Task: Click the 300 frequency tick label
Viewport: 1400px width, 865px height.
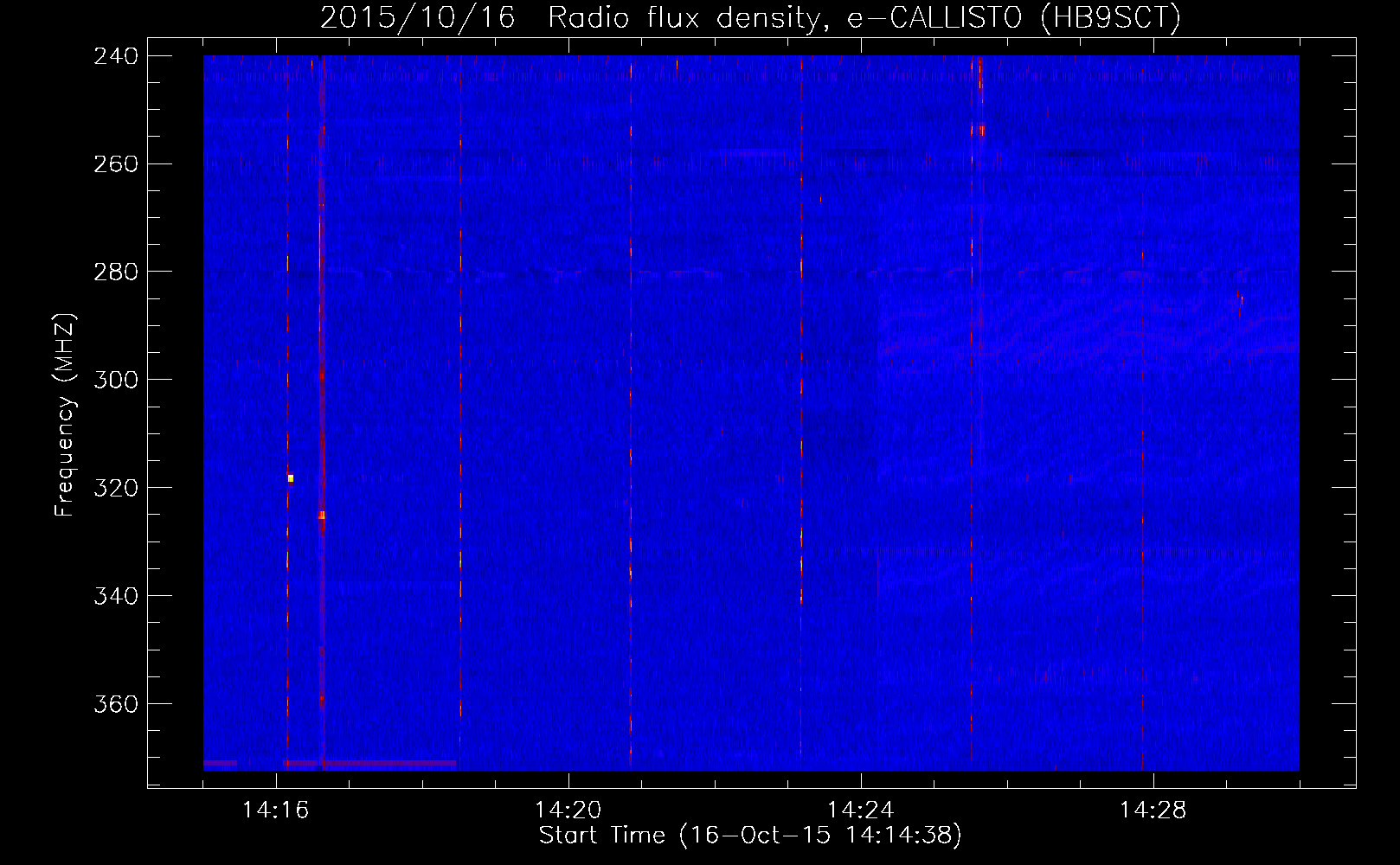Action: coord(116,381)
